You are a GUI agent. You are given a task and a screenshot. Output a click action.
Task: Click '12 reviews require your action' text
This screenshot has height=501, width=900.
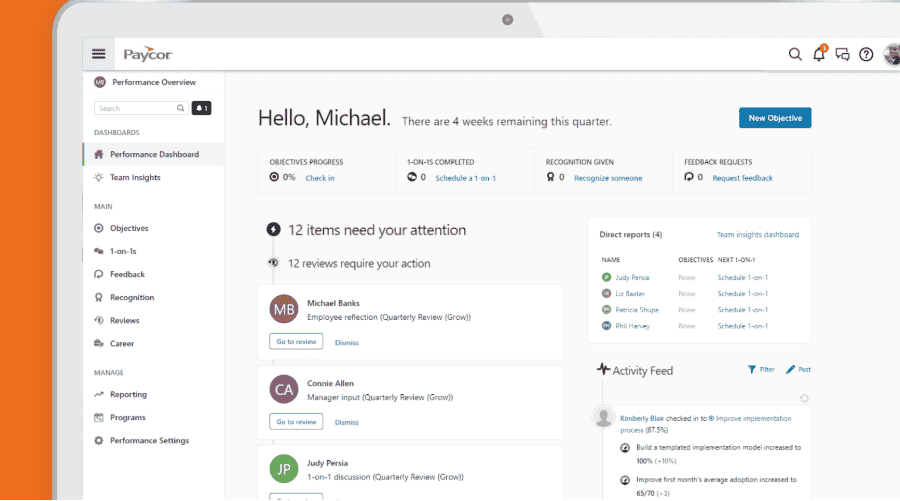point(359,263)
